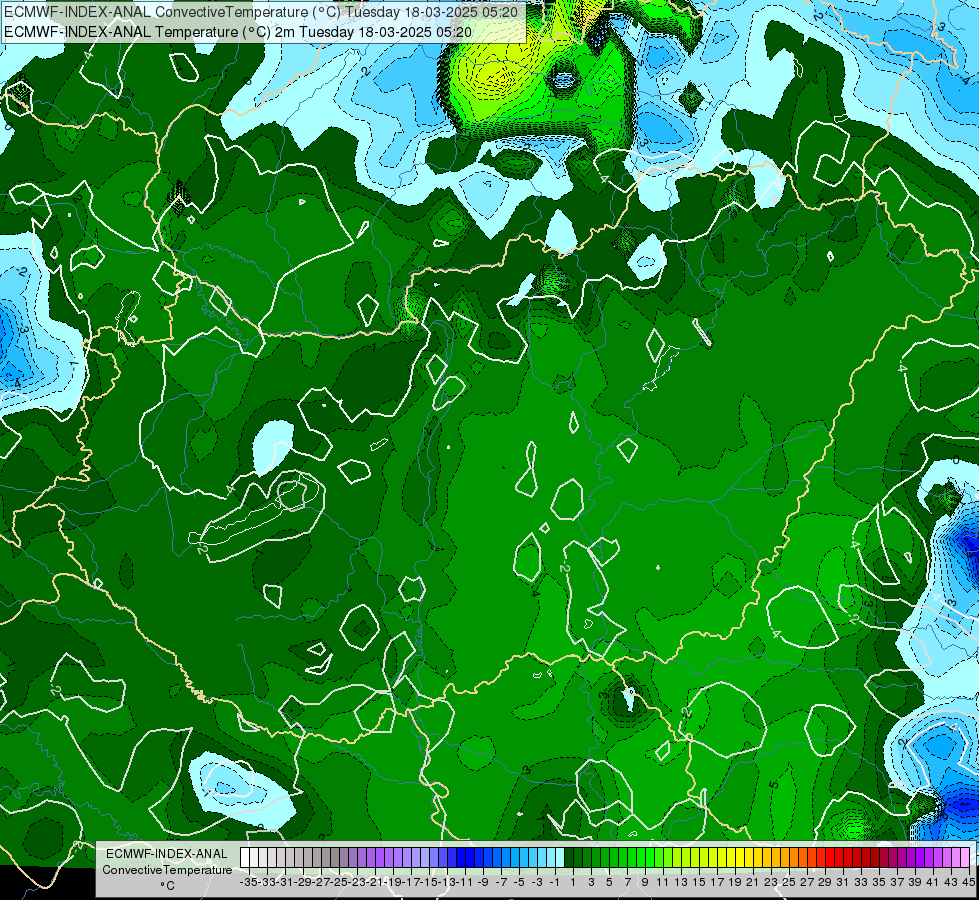The width and height of the screenshot is (979, 900).
Task: Click the white swatch above -35 in legend
Action: [x=245, y=858]
